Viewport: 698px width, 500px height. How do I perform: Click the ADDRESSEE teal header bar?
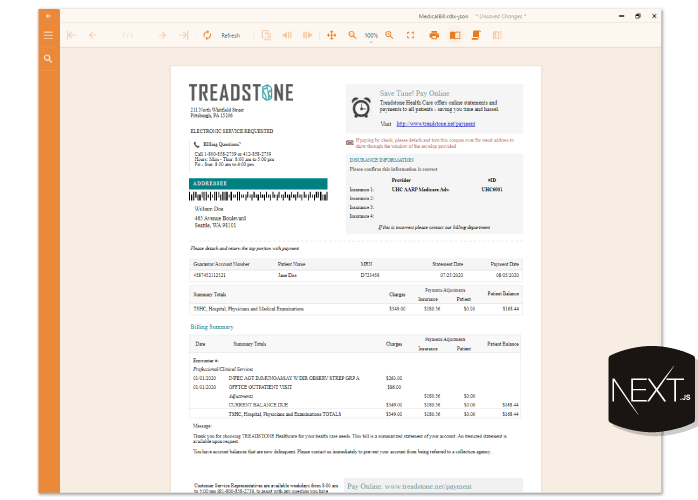[258, 183]
